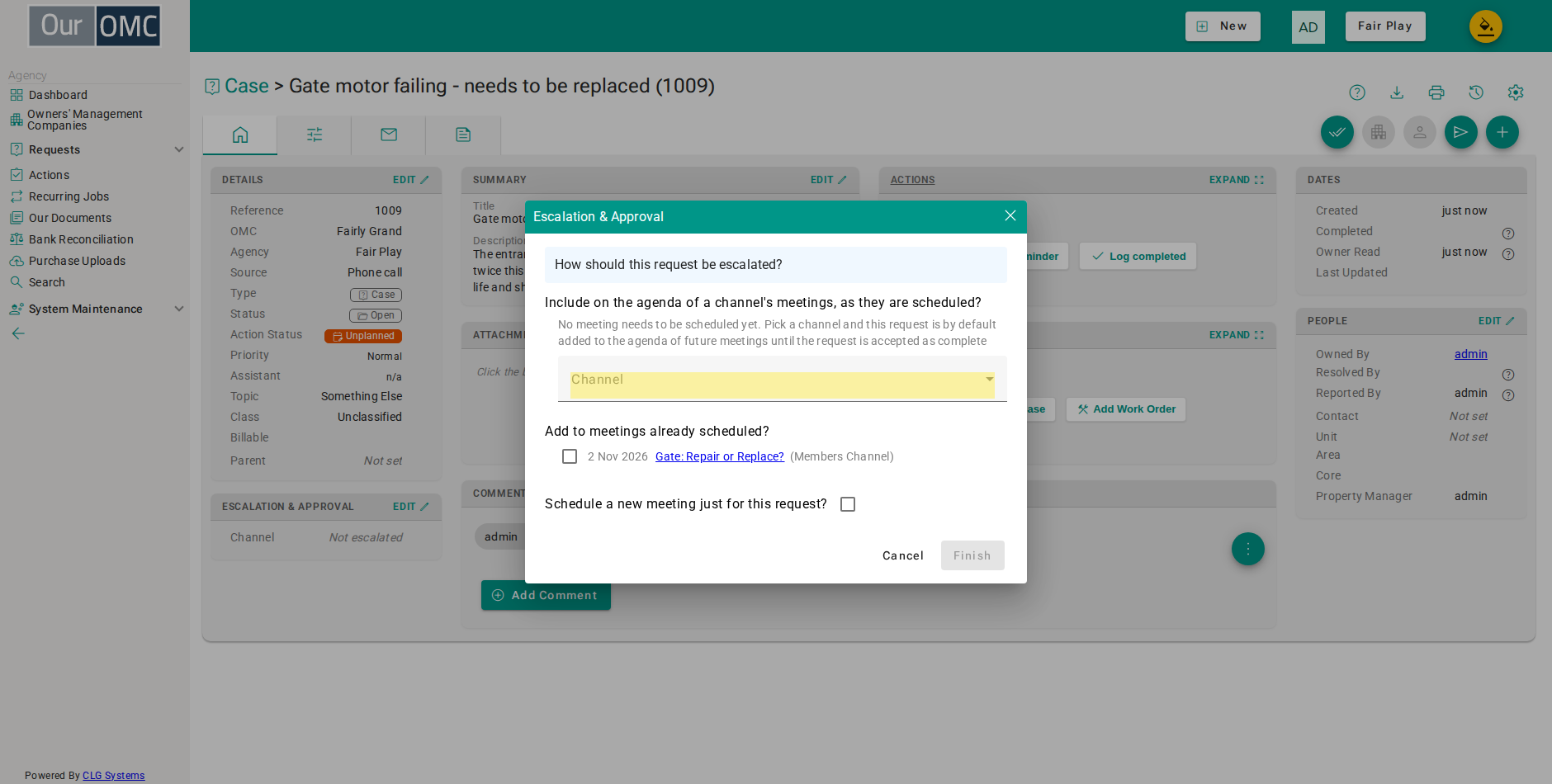Click the download icon in the header
The image size is (1552, 784).
point(1397,92)
